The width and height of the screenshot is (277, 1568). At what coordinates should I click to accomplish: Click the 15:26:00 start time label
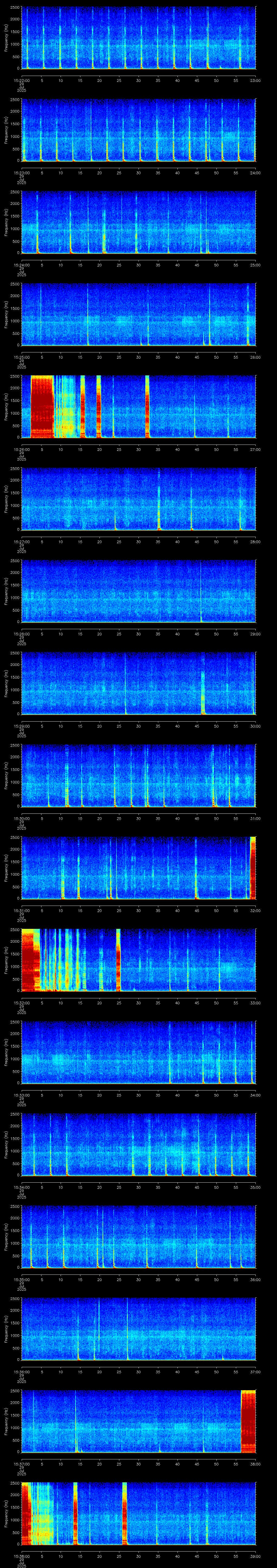[21, 449]
